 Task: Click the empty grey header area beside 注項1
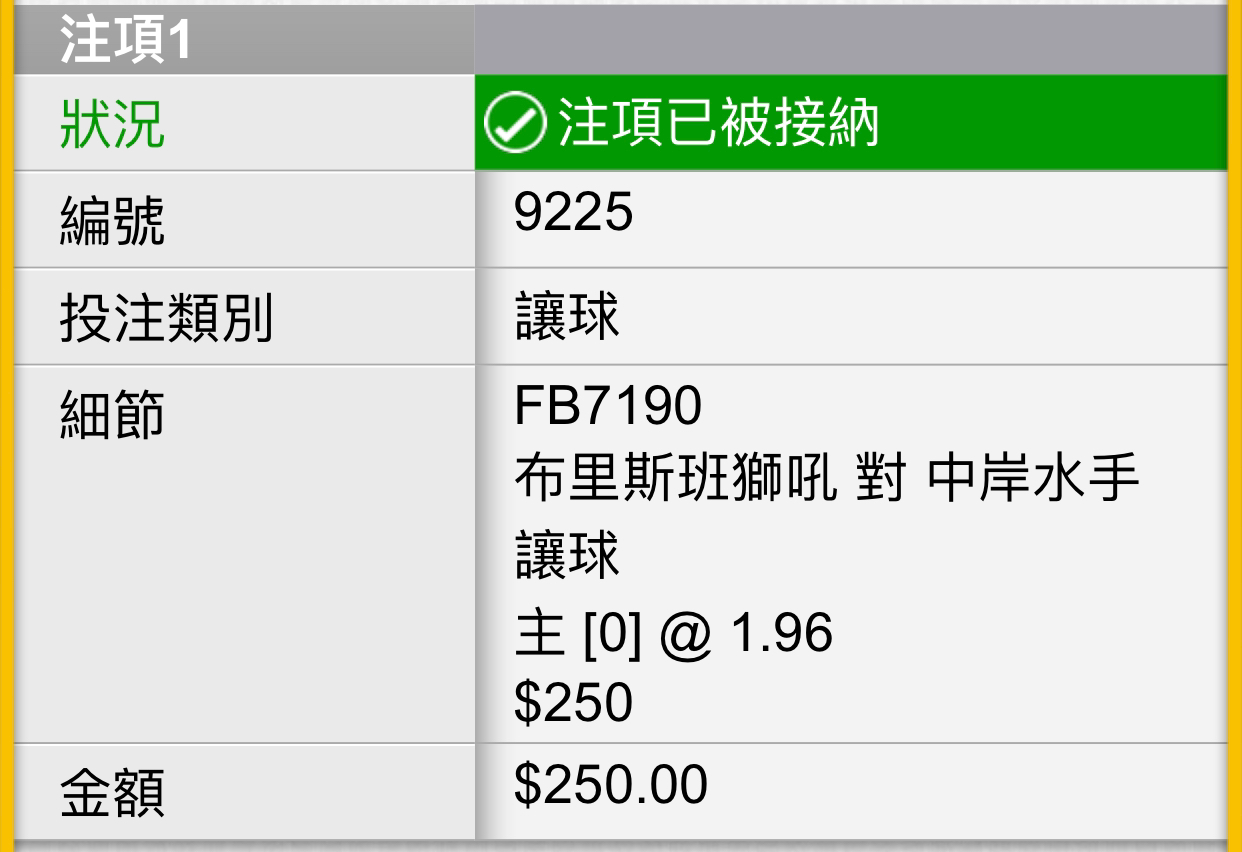point(851,41)
